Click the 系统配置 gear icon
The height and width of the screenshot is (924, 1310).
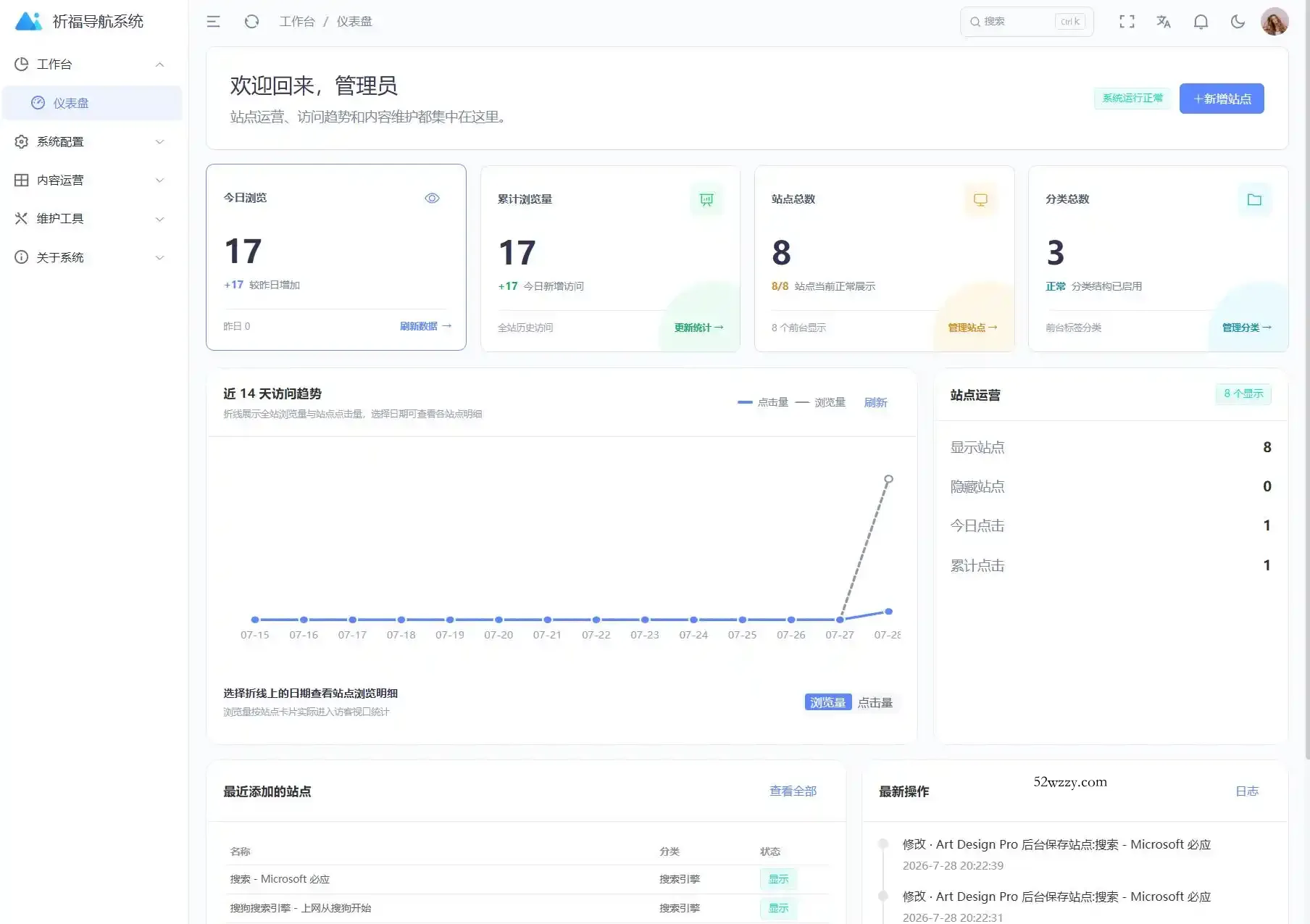click(22, 141)
